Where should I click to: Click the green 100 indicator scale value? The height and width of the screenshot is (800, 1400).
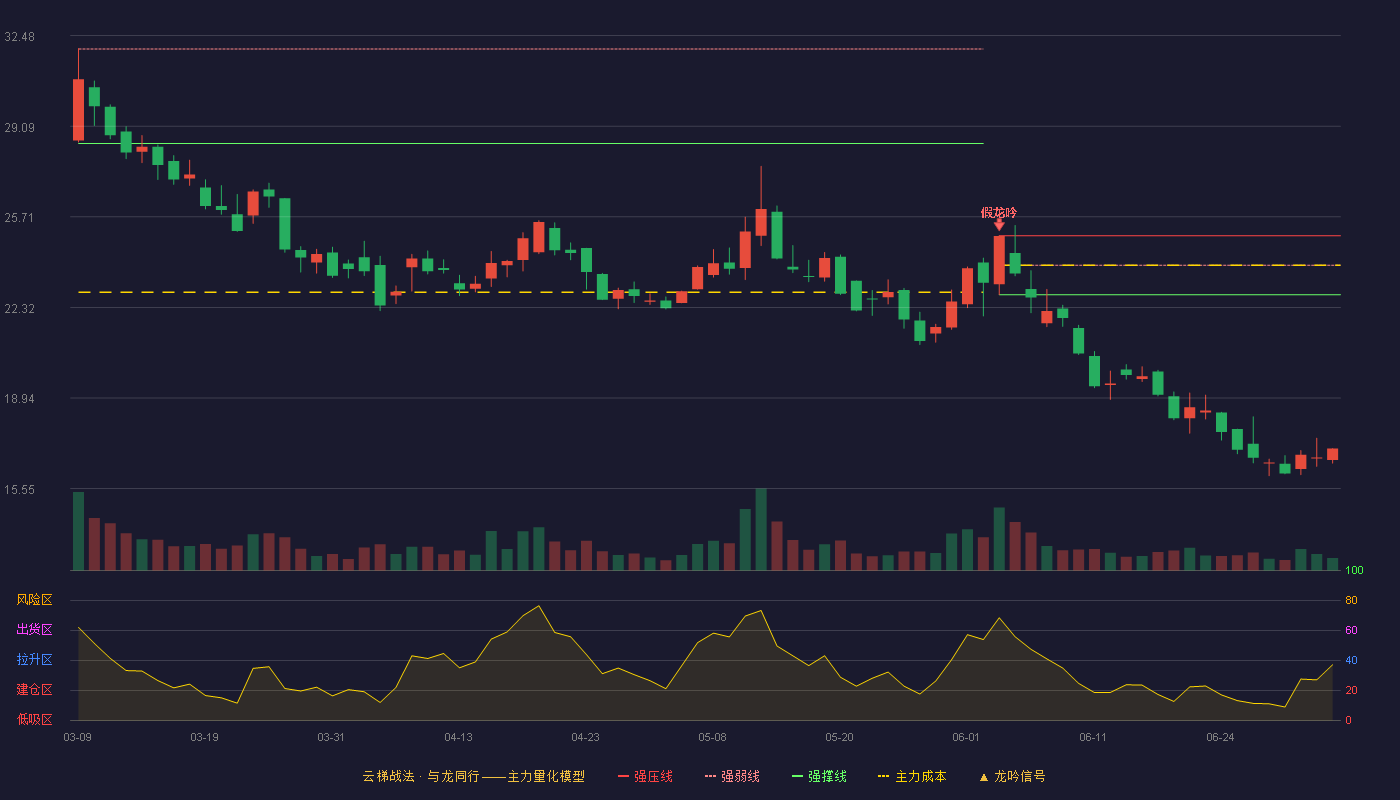[x=1354, y=571]
